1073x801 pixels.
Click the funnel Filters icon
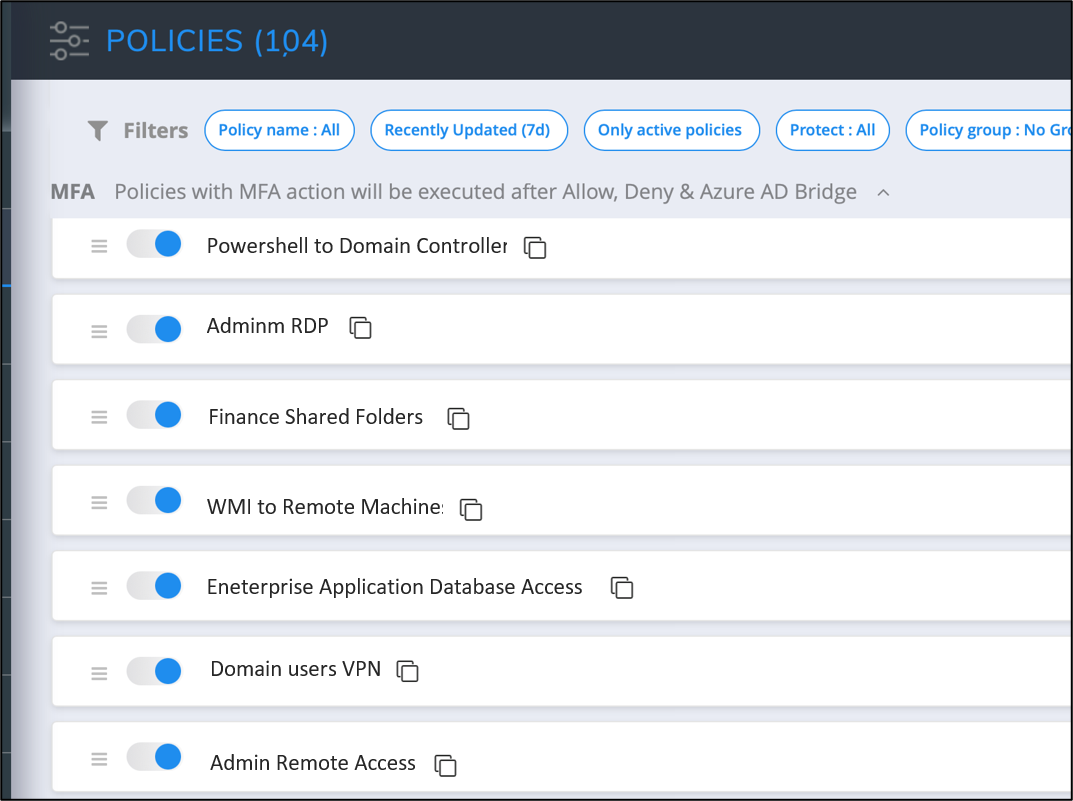97,131
